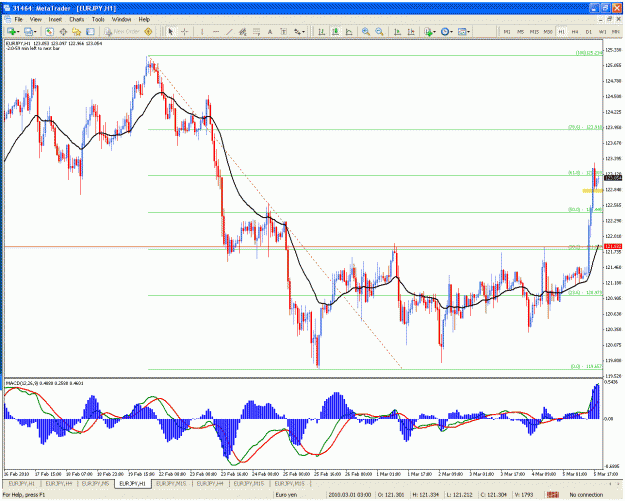
Task: Open the Tools menu
Action: (x=98, y=19)
